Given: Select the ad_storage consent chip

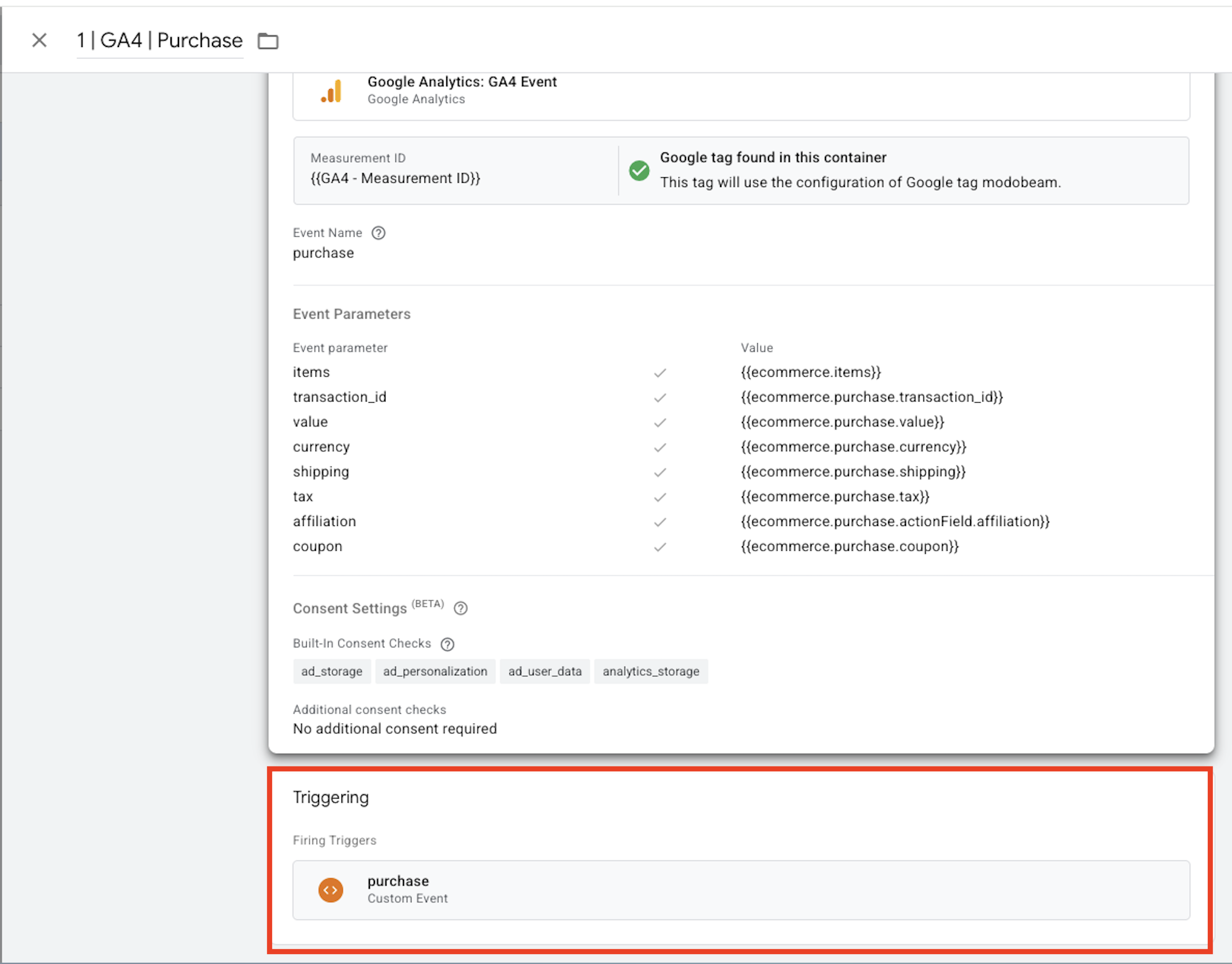Looking at the screenshot, I should 332,672.
